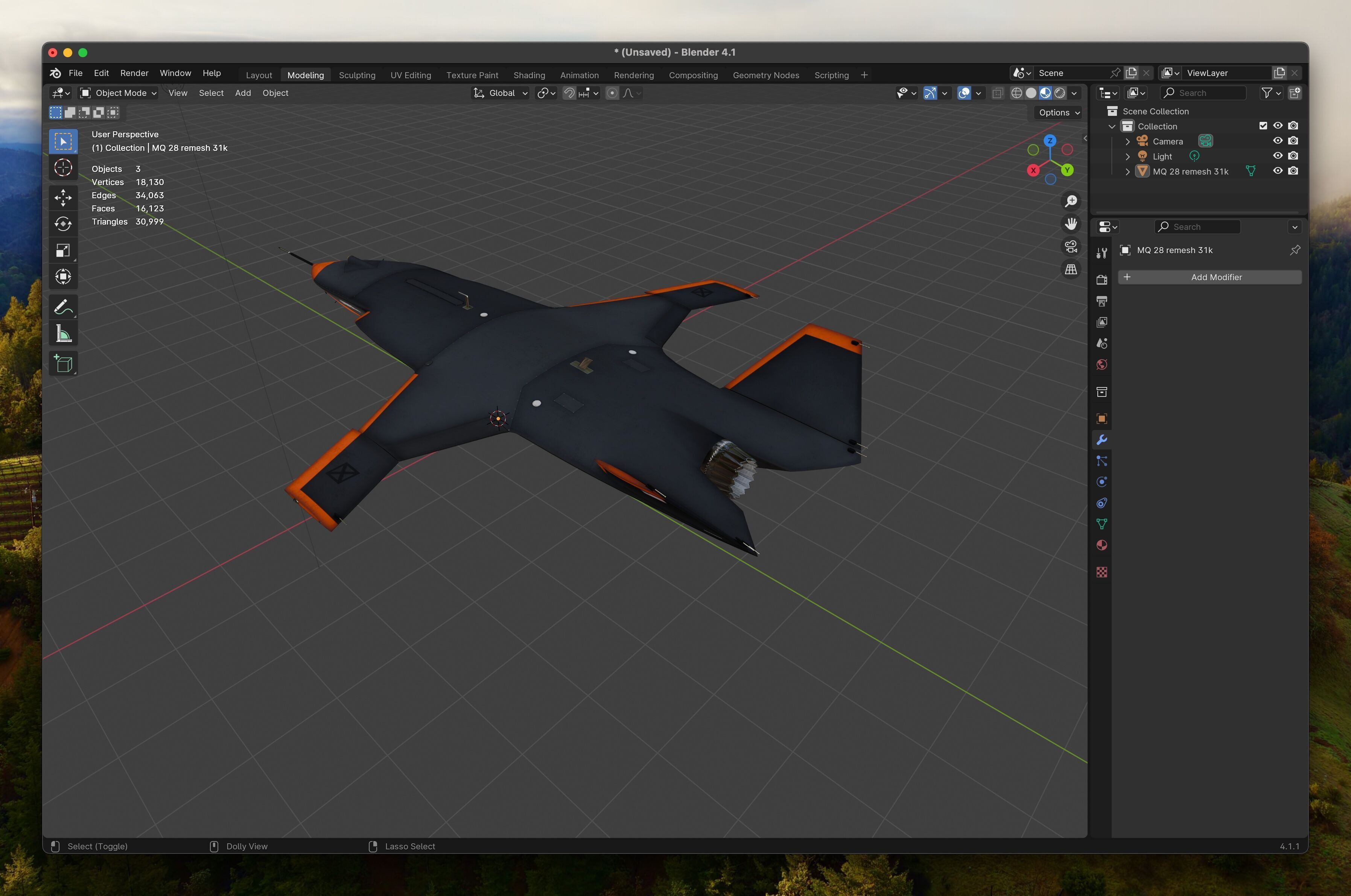The width and height of the screenshot is (1351, 896).
Task: Switch perspective/orthographic grid icon
Action: [x=1071, y=269]
